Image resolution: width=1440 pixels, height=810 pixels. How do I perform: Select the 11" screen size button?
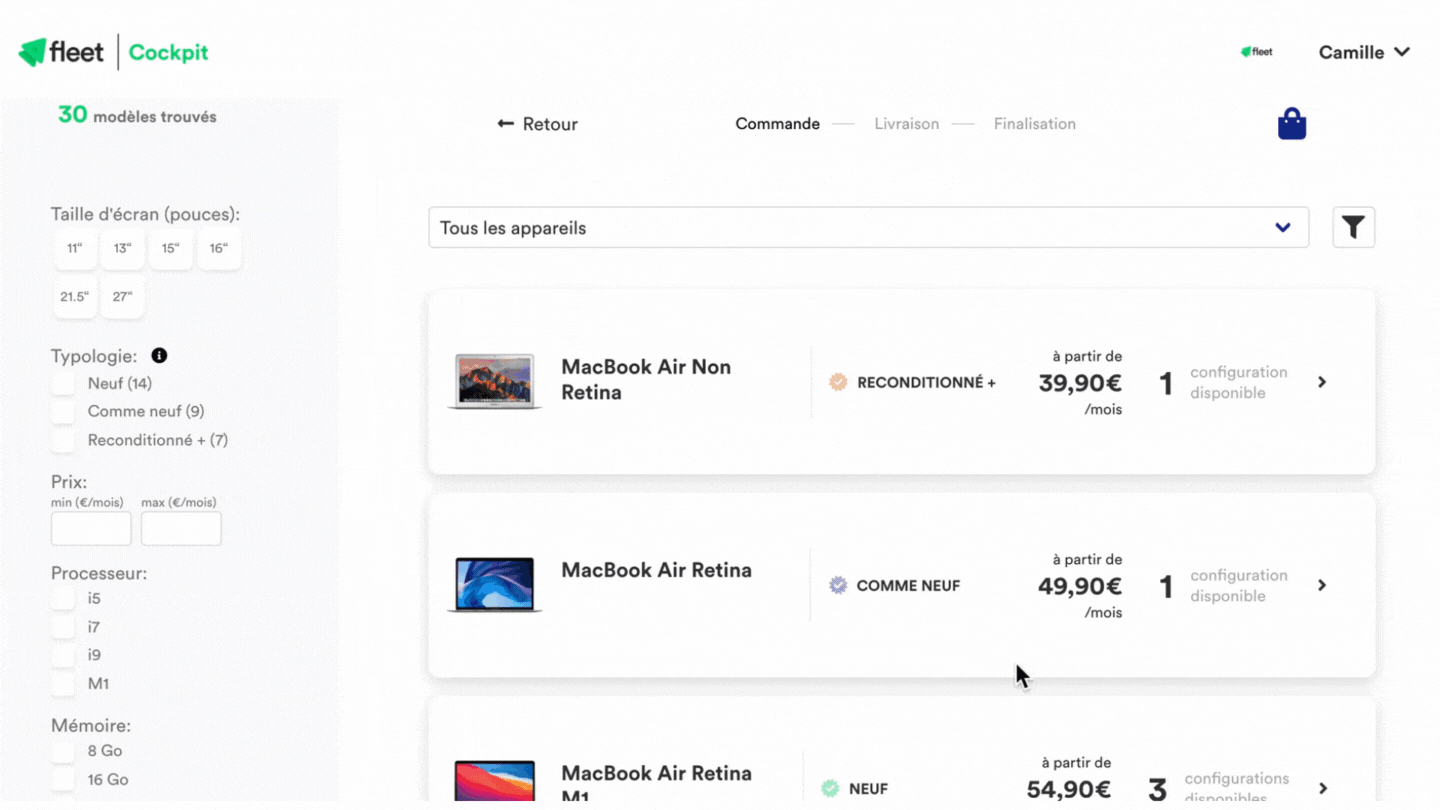pos(75,248)
